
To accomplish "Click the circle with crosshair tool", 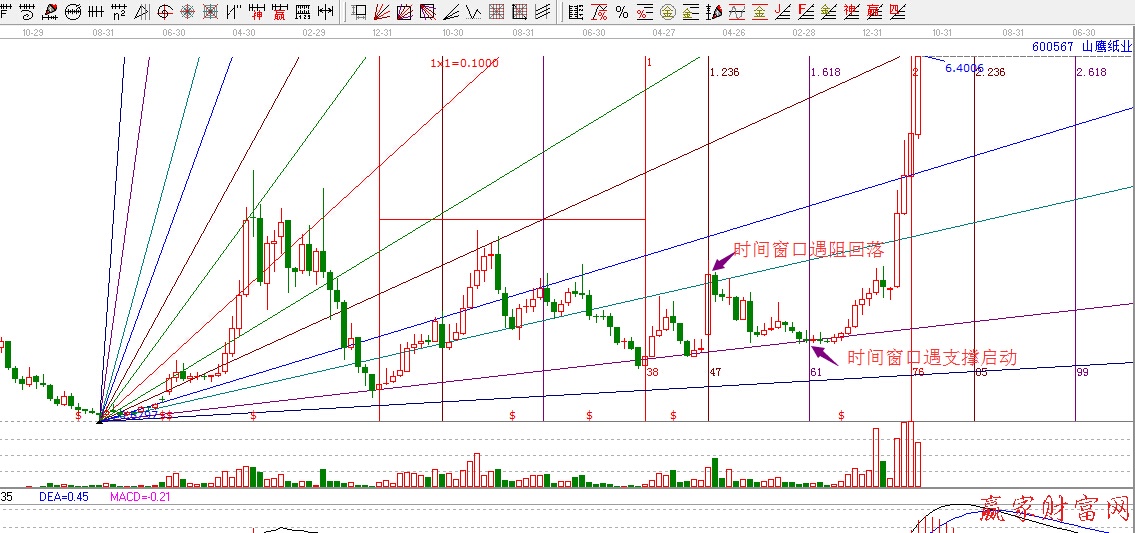I will pos(164,12).
